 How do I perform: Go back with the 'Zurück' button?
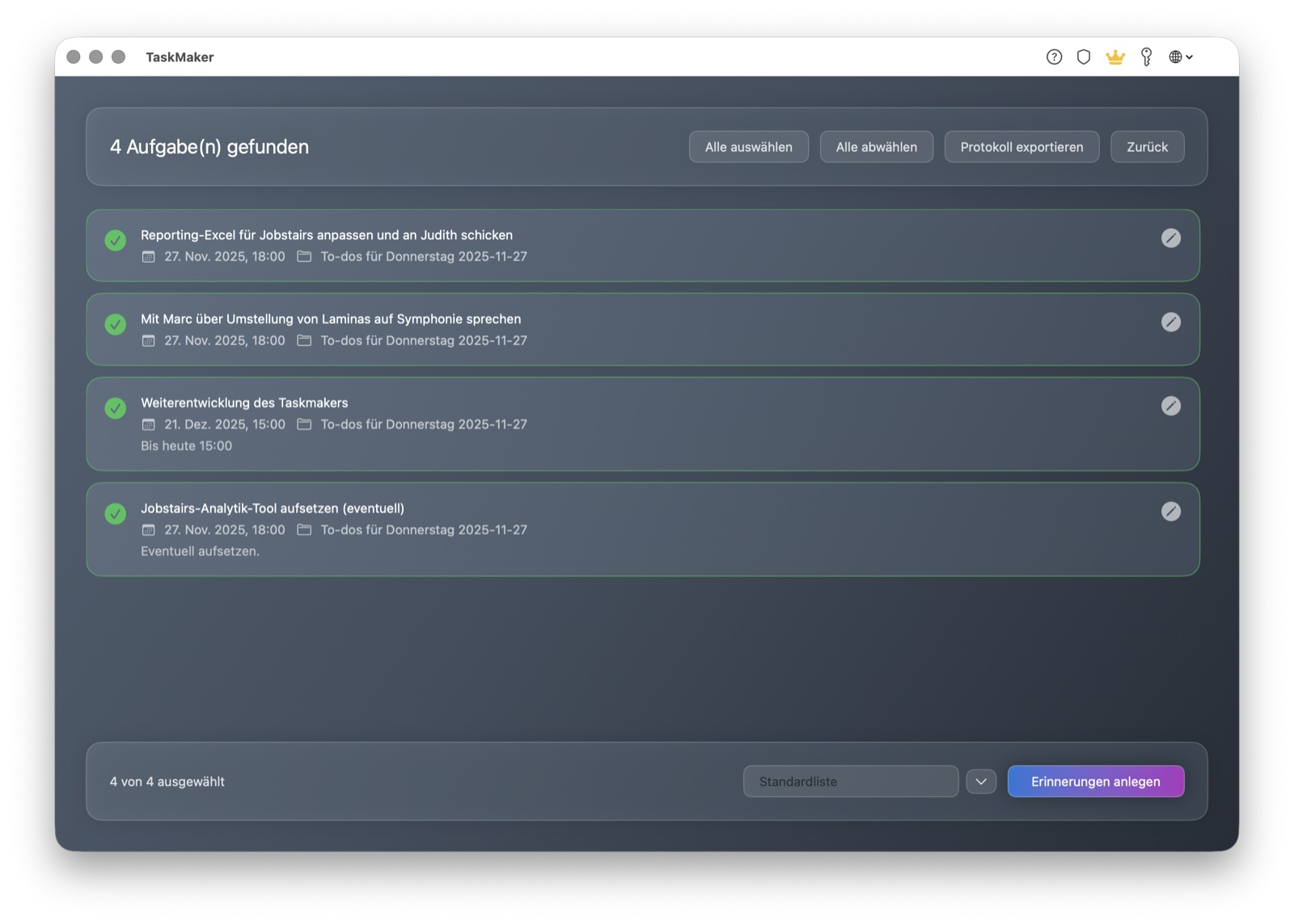(x=1148, y=146)
